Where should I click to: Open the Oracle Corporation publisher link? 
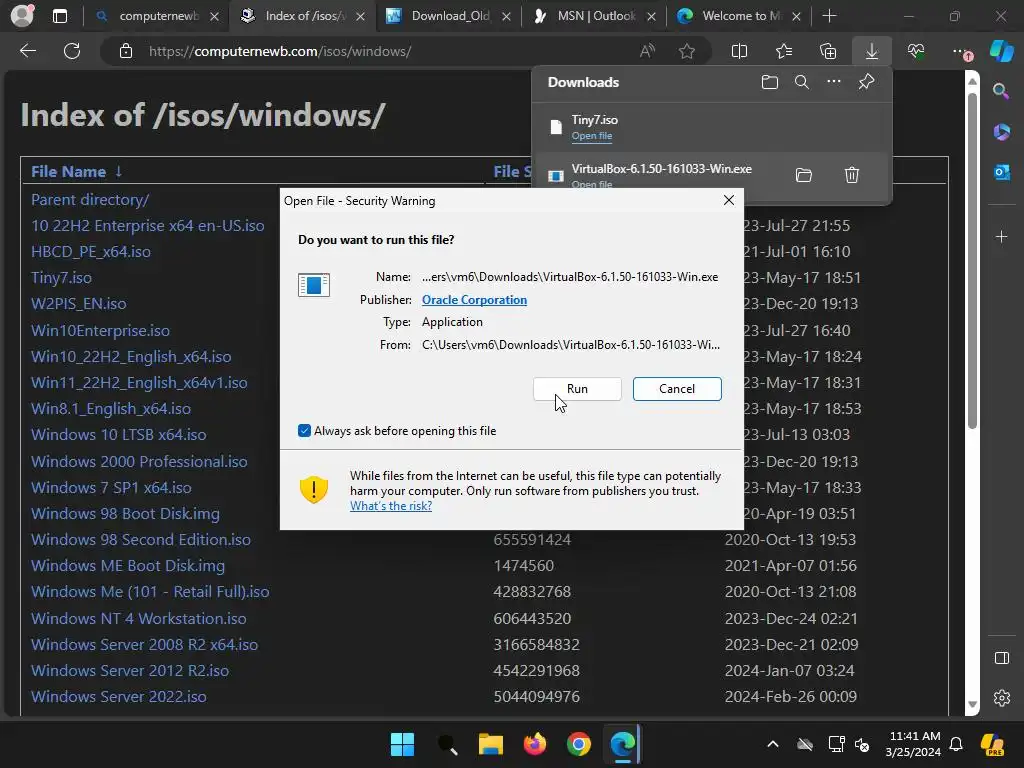(x=474, y=300)
